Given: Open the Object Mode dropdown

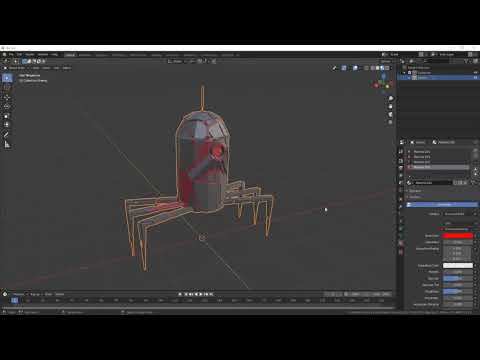Looking at the screenshot, I should coord(15,68).
